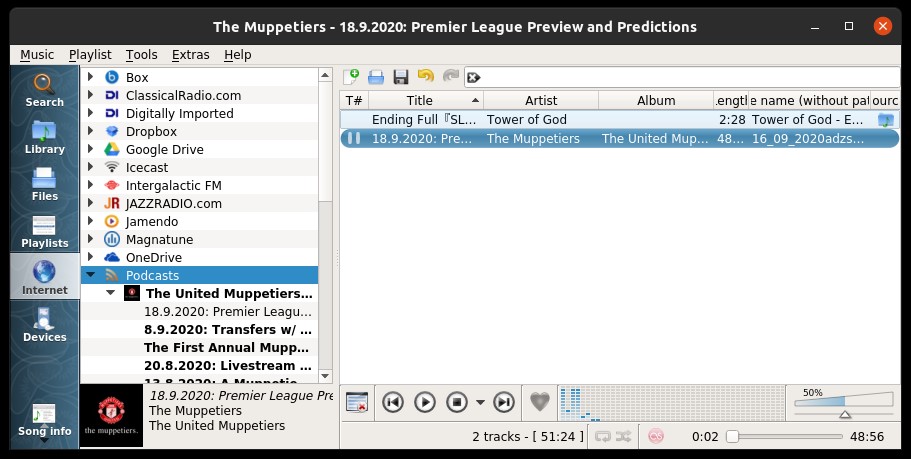Expand the Jamendo tree item
Viewport: 911px width, 459px height.
90,221
